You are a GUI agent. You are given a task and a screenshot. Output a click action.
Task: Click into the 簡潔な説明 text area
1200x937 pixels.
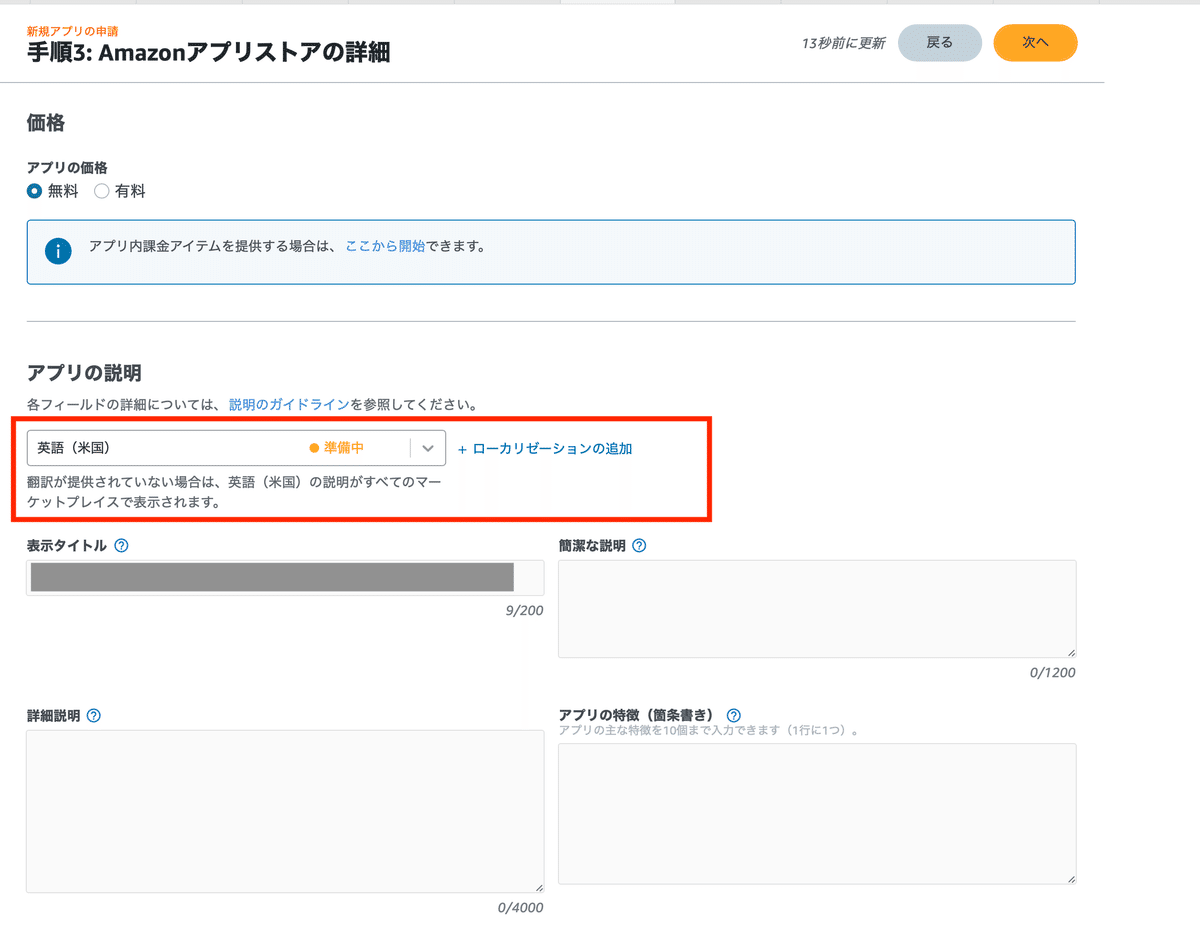817,609
